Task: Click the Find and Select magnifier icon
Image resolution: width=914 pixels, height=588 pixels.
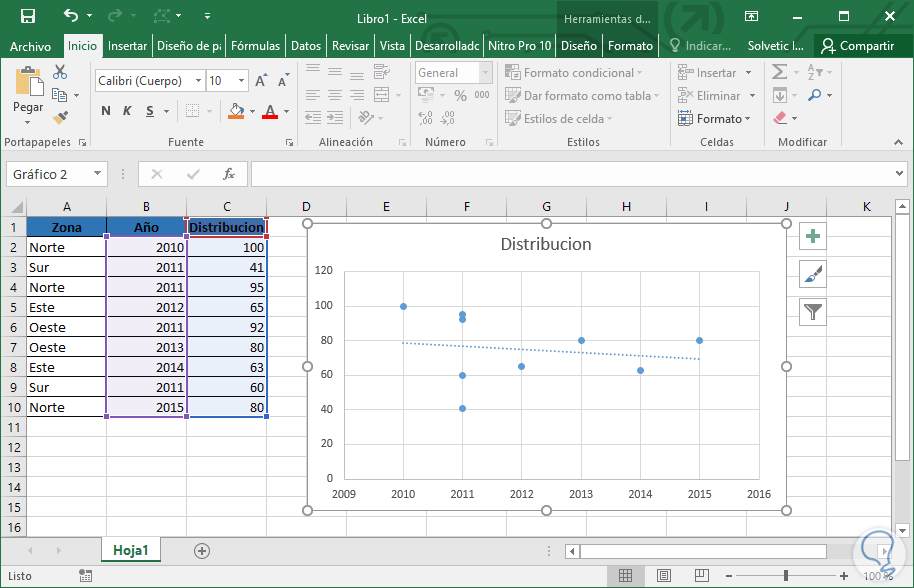Action: tap(816, 95)
